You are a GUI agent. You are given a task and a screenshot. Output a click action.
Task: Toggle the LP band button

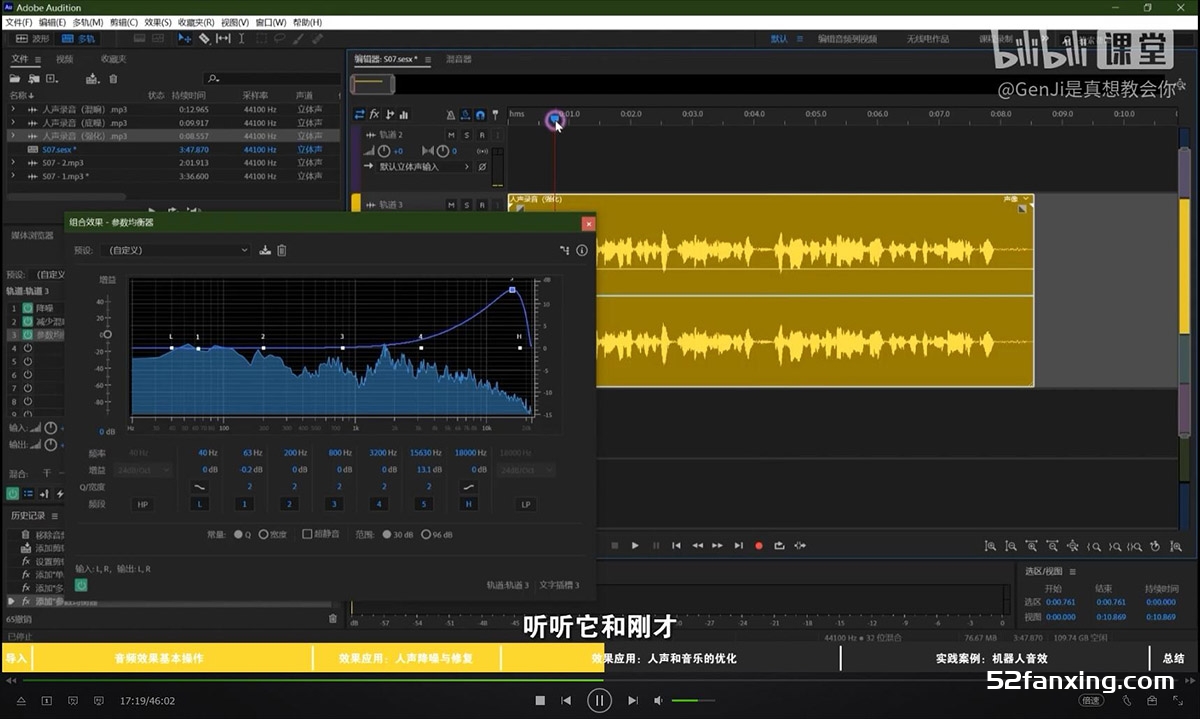526,505
